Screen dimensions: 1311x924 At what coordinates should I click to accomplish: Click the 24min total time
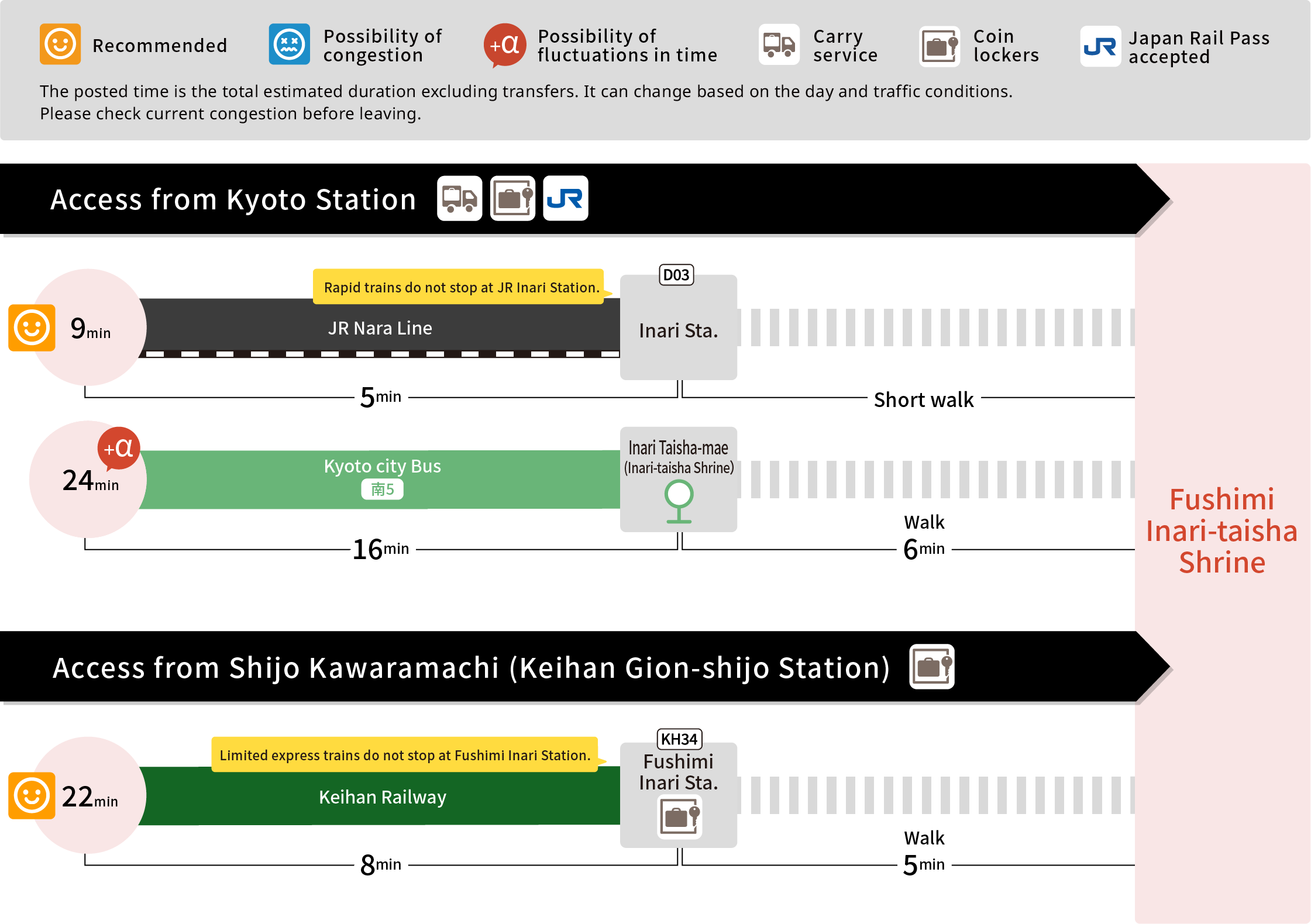(x=91, y=481)
